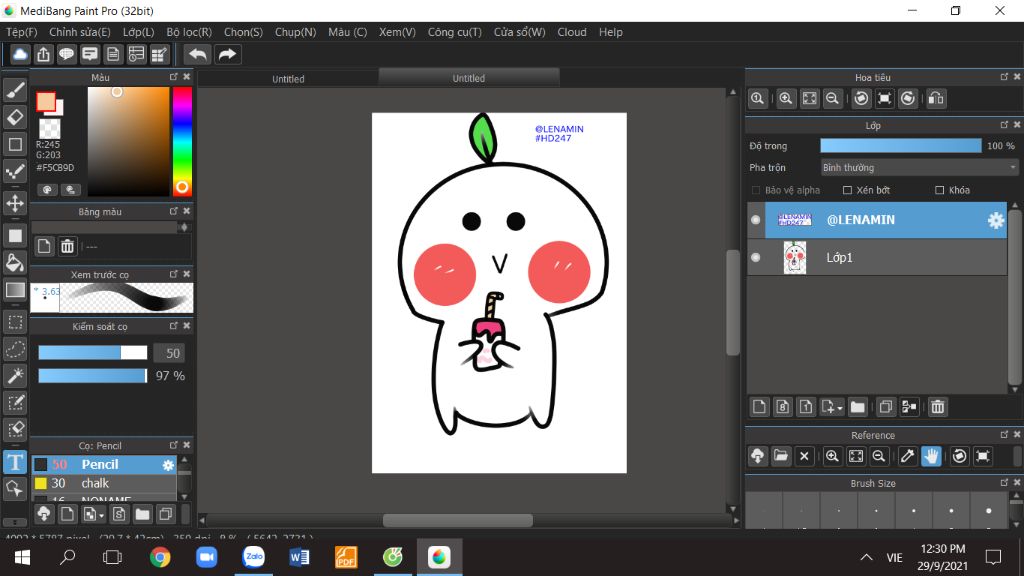Screen dimensions: 1024x576
Task: Delete the selected layer with trash icon
Action: [938, 407]
